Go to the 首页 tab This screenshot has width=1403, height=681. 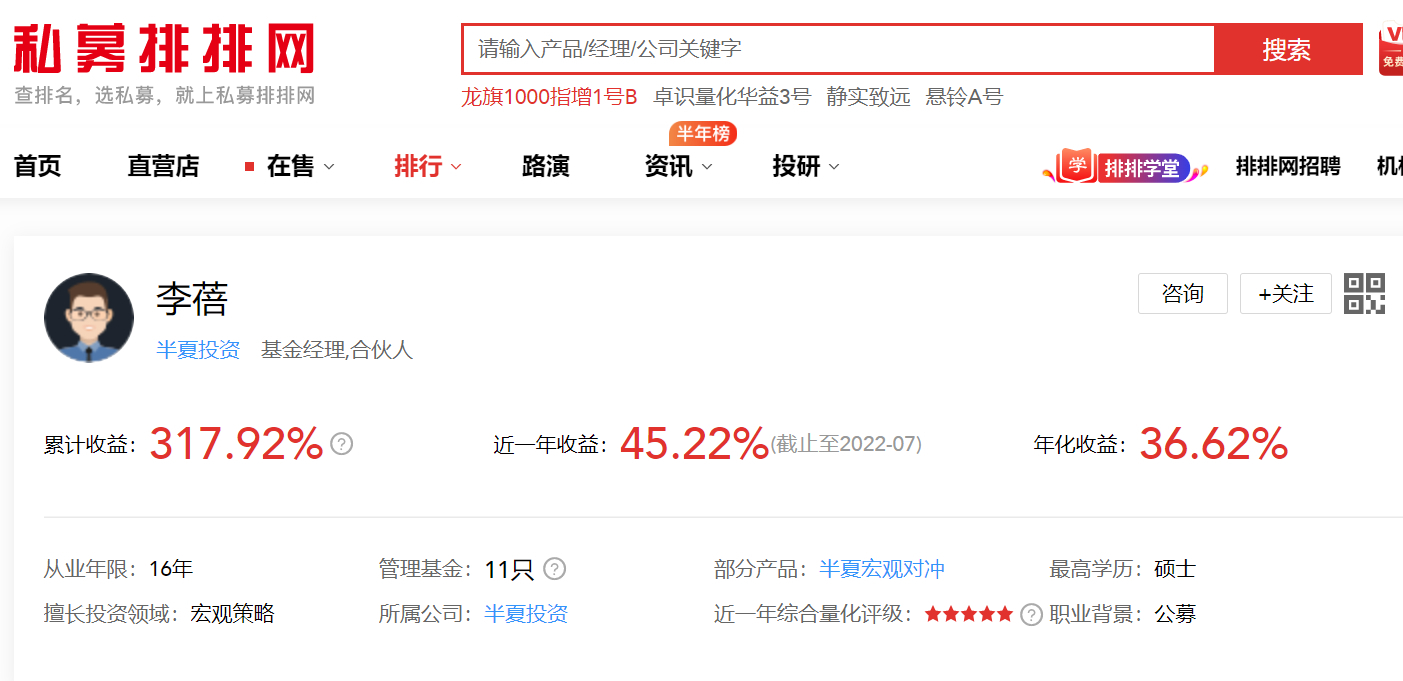point(38,166)
